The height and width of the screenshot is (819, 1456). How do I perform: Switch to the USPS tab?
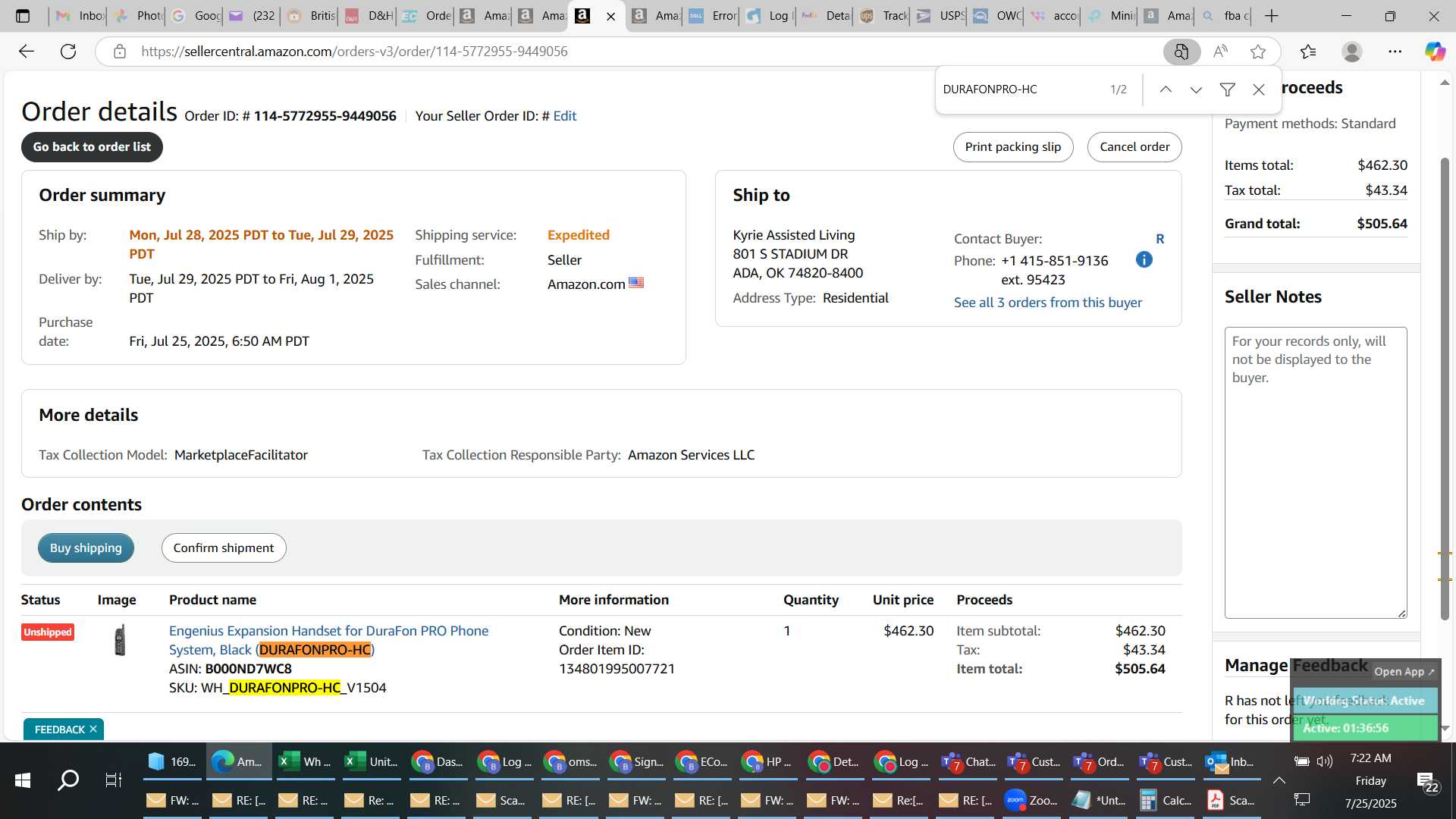940,16
